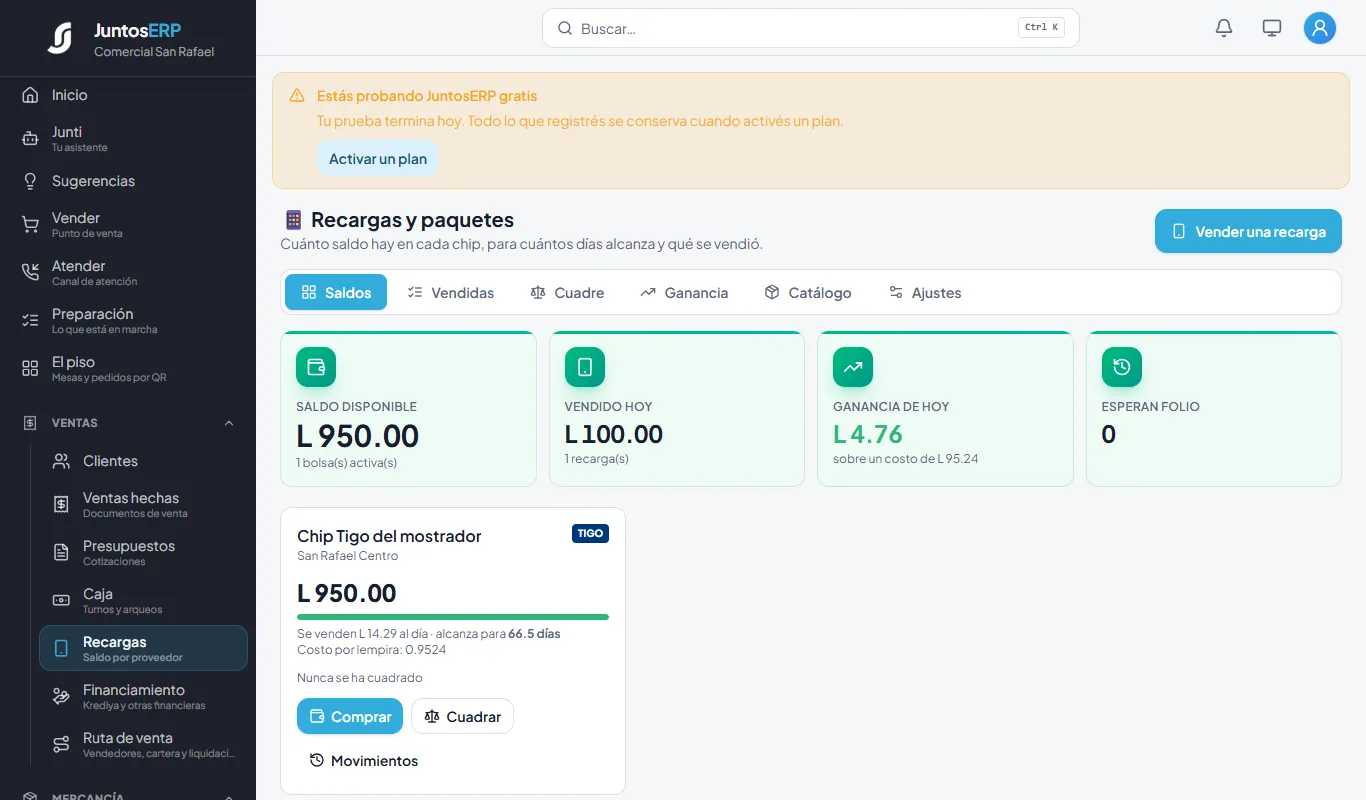The width and height of the screenshot is (1366, 800).
Task: Open the Ajustes tab
Action: (x=925, y=293)
